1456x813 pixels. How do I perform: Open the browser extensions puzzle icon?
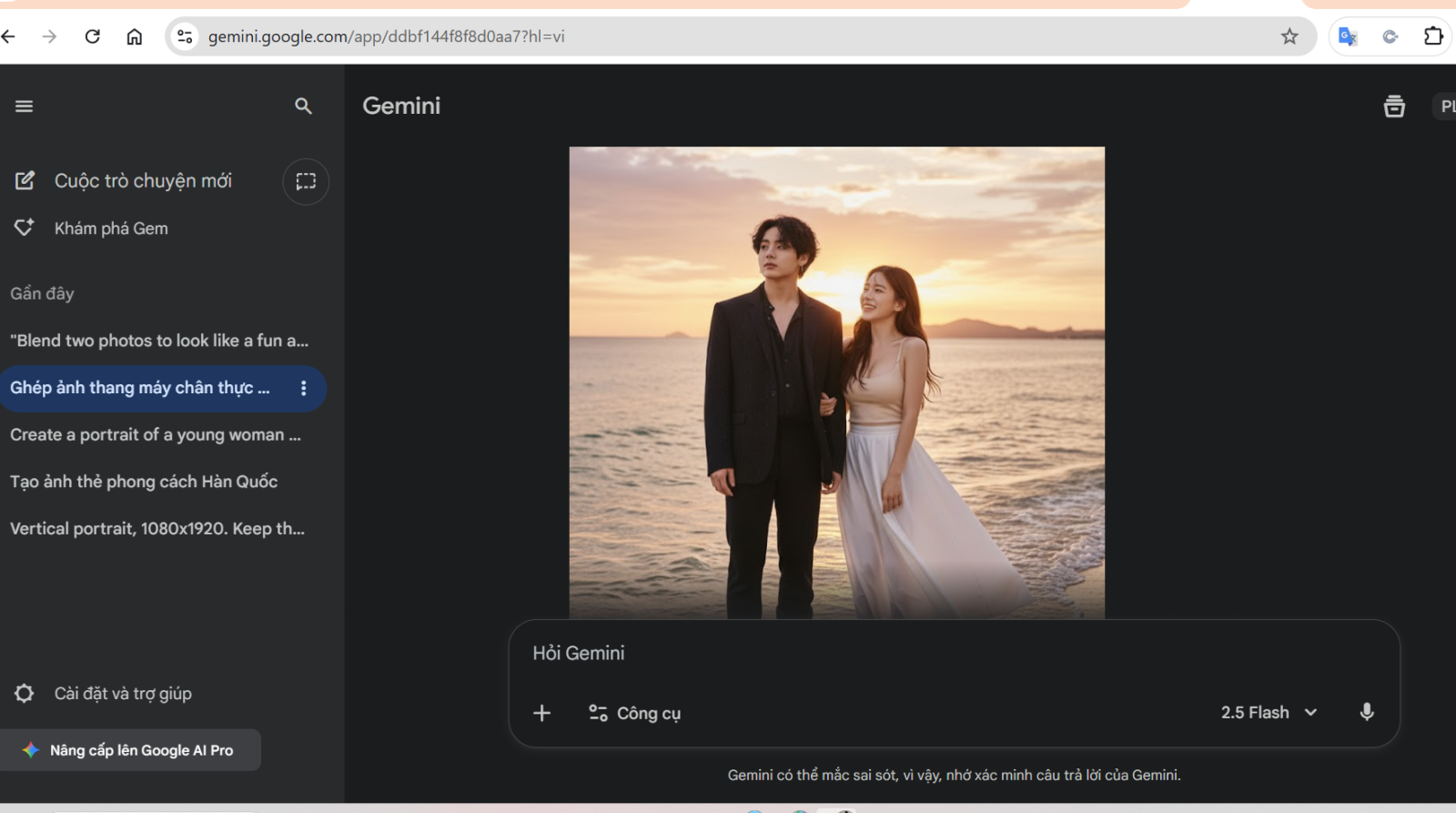1433,36
